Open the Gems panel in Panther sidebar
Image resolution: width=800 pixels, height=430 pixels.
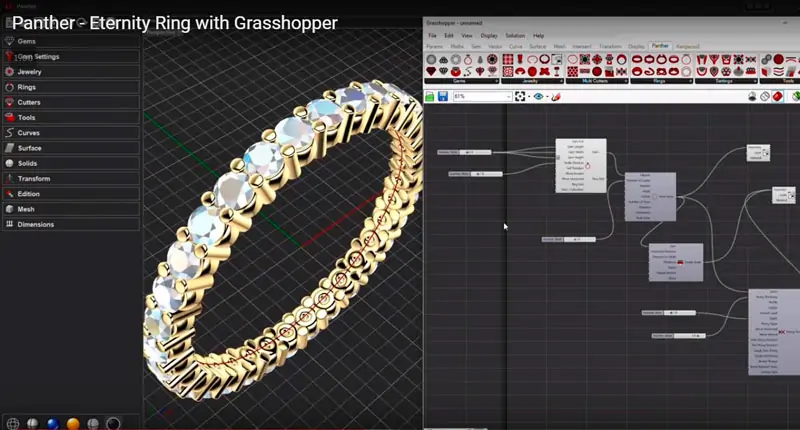click(71, 41)
